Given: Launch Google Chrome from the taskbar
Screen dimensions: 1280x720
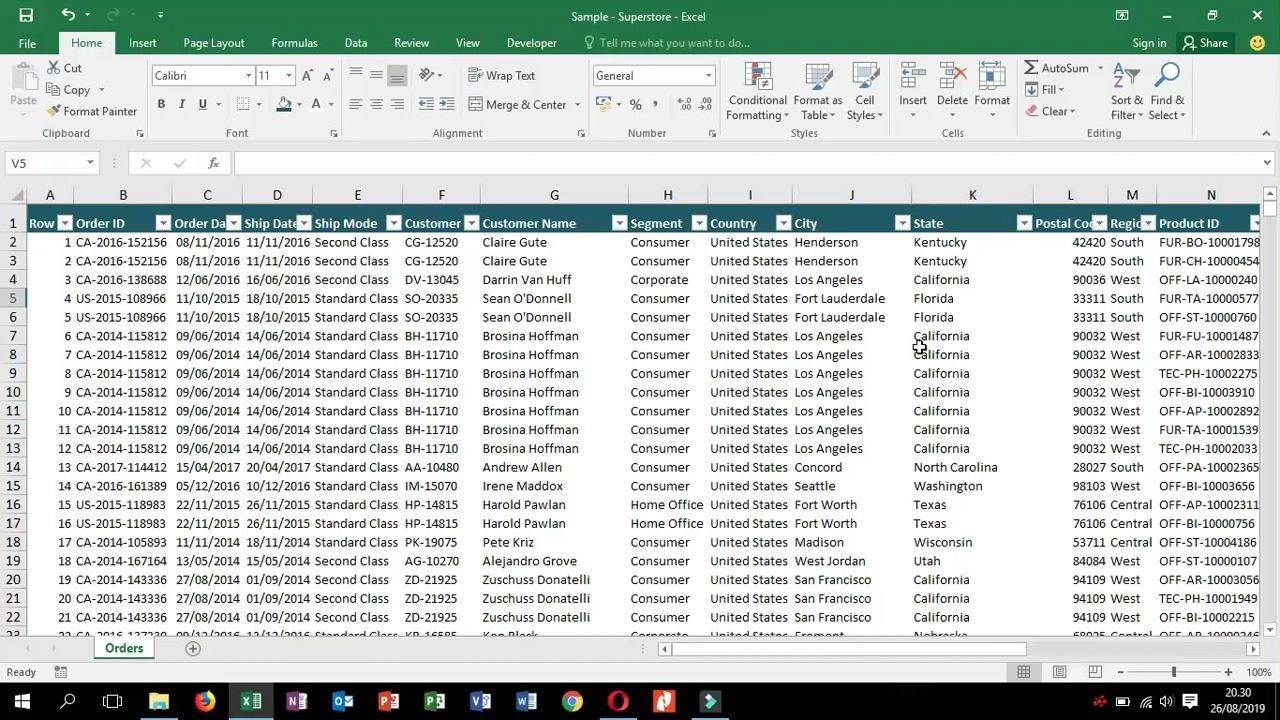Looking at the screenshot, I should (x=572, y=701).
